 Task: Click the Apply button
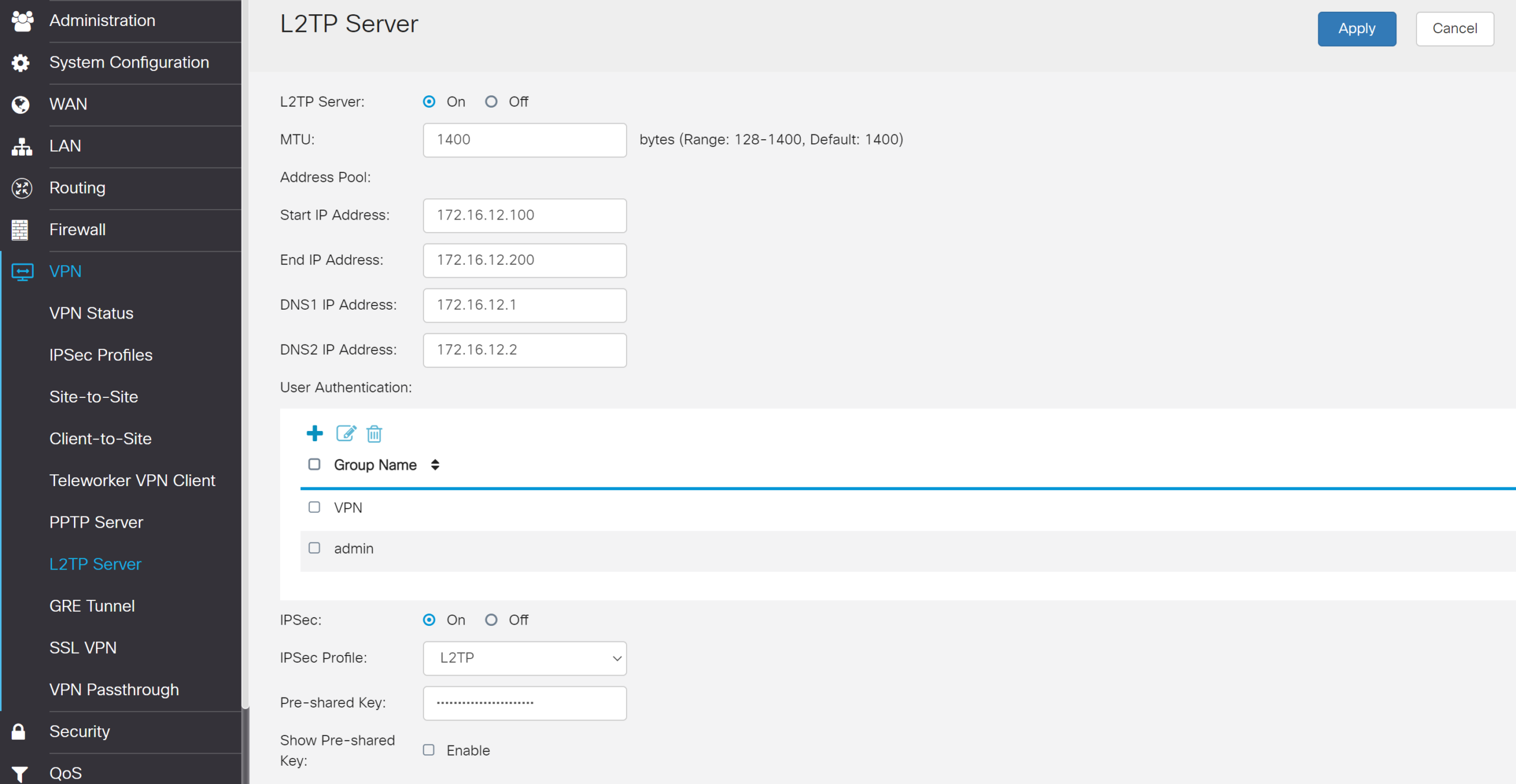[x=1356, y=28]
